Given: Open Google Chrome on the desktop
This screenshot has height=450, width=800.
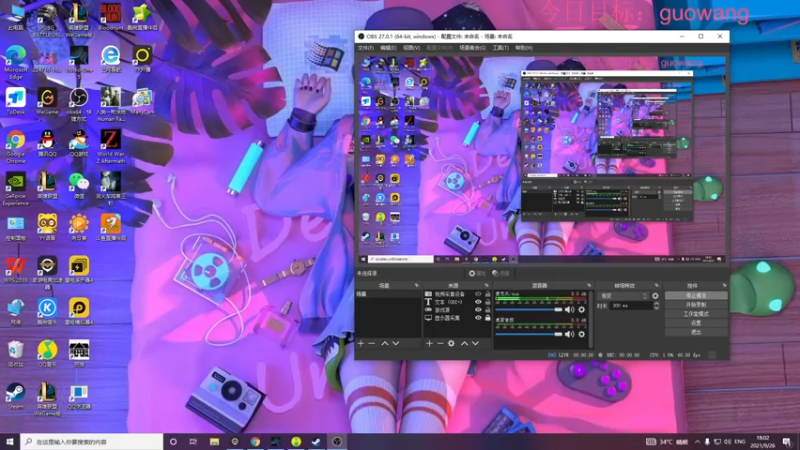Looking at the screenshot, I should (16, 146).
